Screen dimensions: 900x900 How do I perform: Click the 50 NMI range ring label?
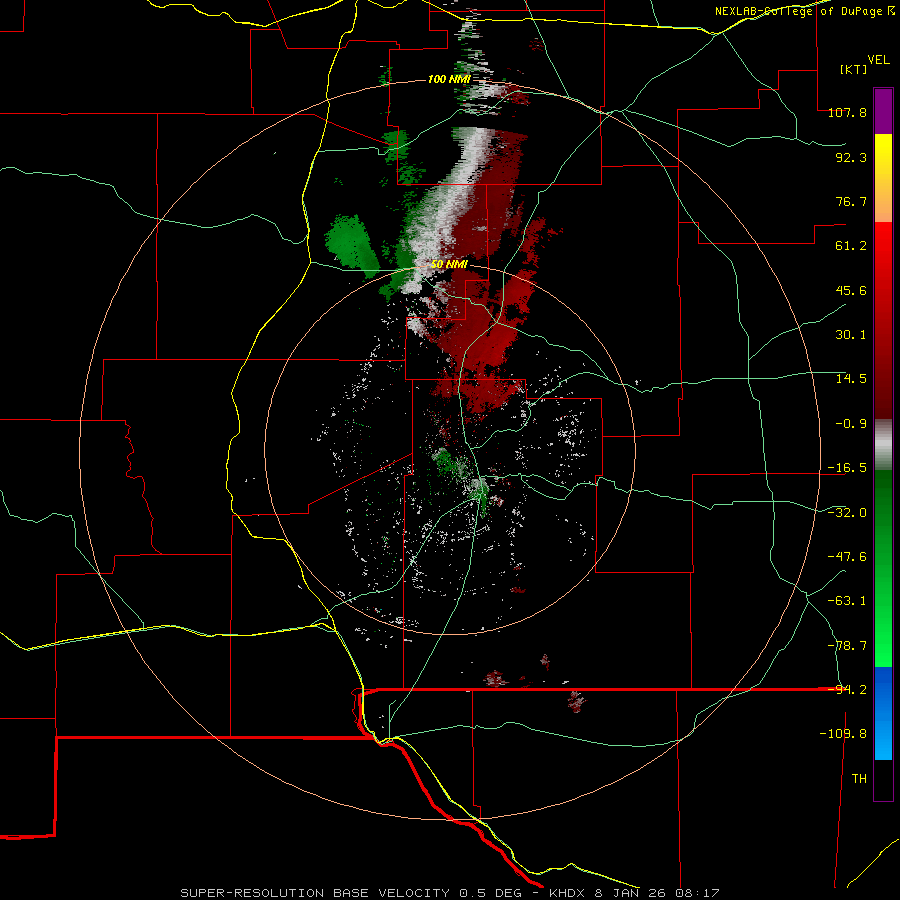pos(449,265)
